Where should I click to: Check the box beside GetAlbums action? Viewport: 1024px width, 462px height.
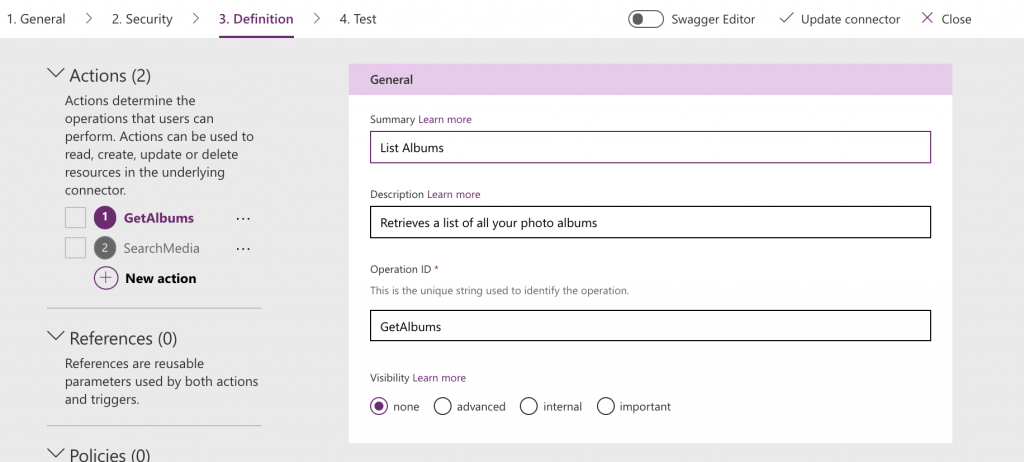pos(75,218)
